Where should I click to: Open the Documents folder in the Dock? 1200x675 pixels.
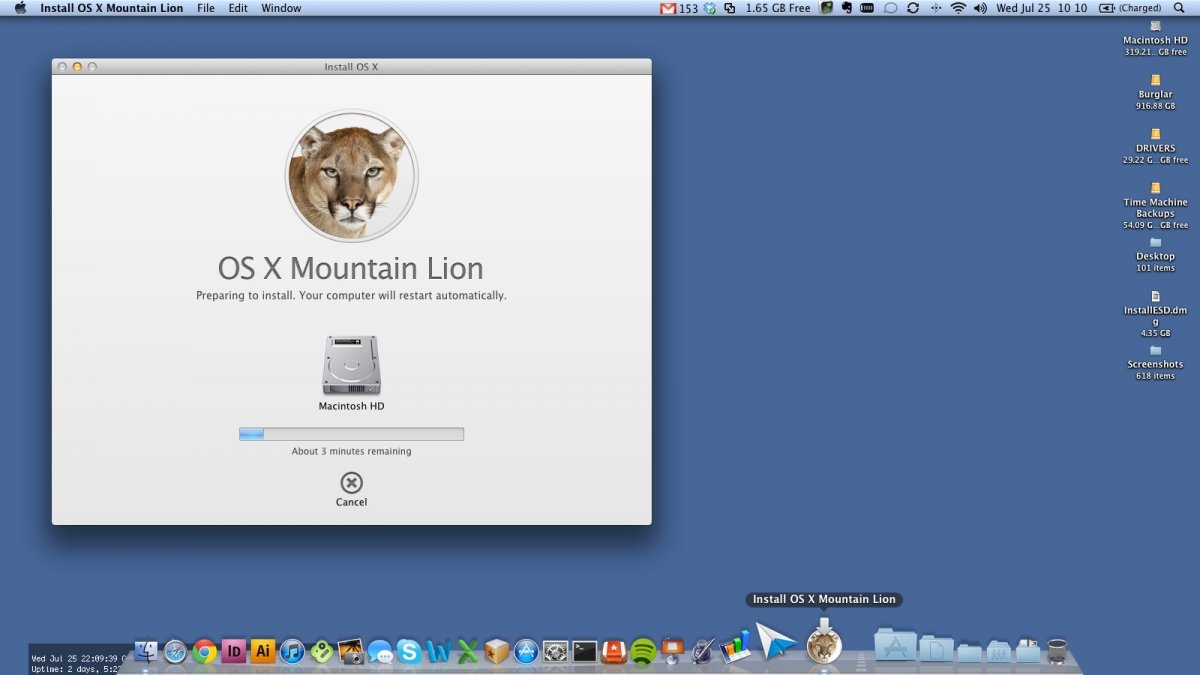click(936, 648)
